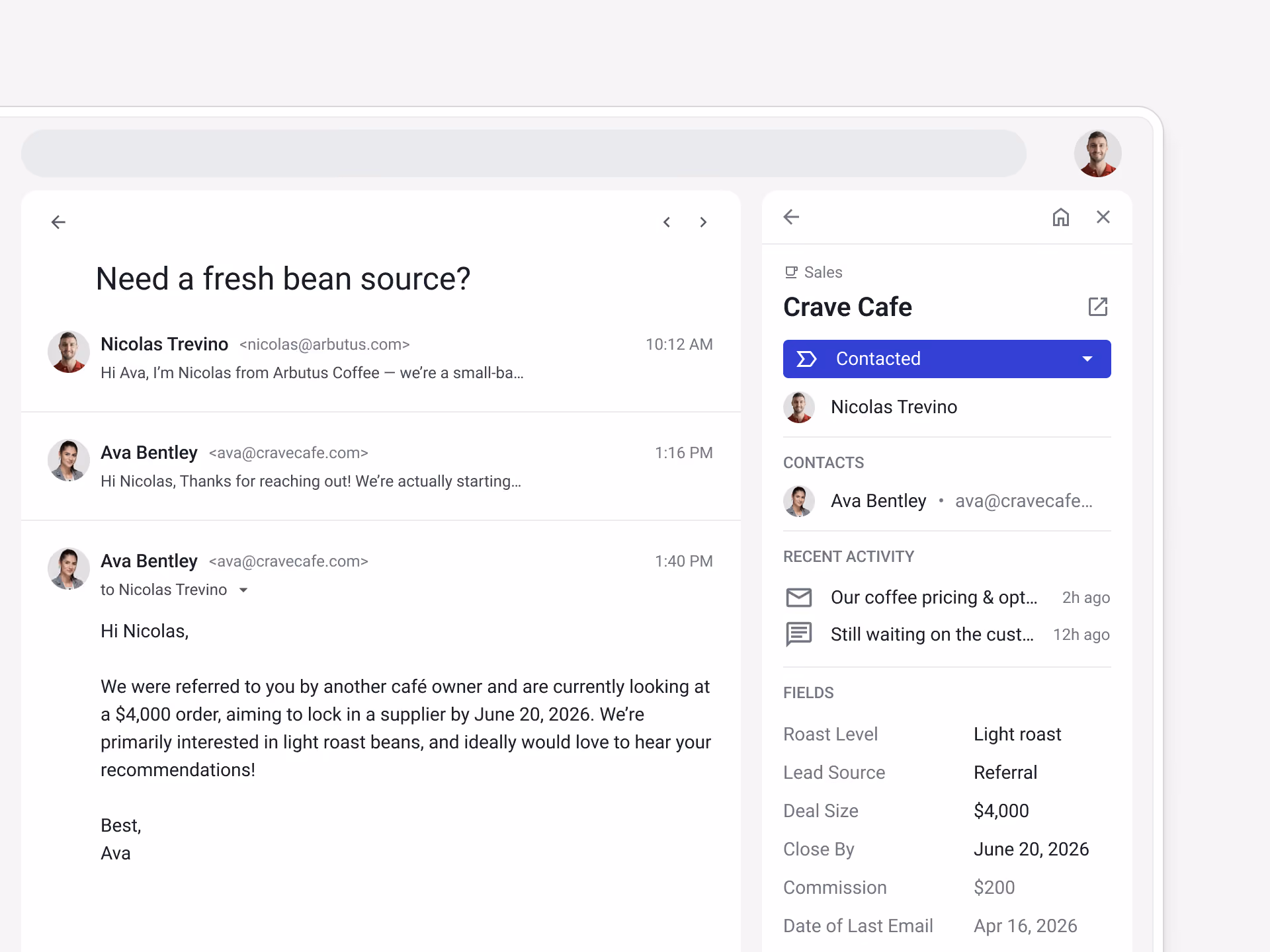Click the FIELDS section header

tap(808, 693)
